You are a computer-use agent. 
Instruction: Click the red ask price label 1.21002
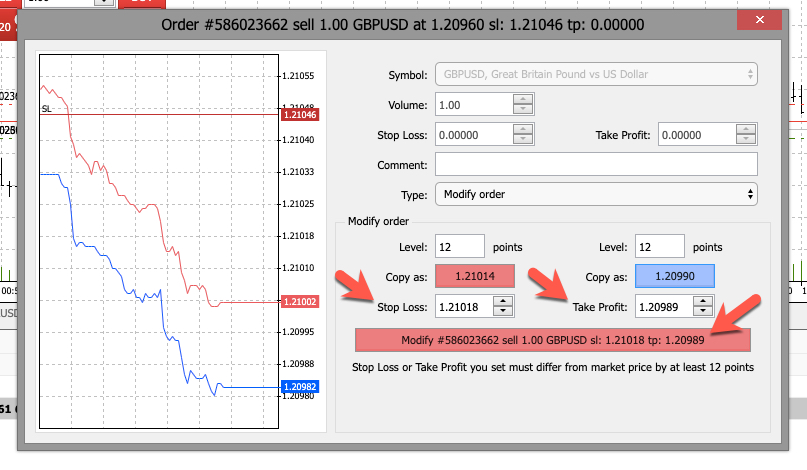coord(299,301)
